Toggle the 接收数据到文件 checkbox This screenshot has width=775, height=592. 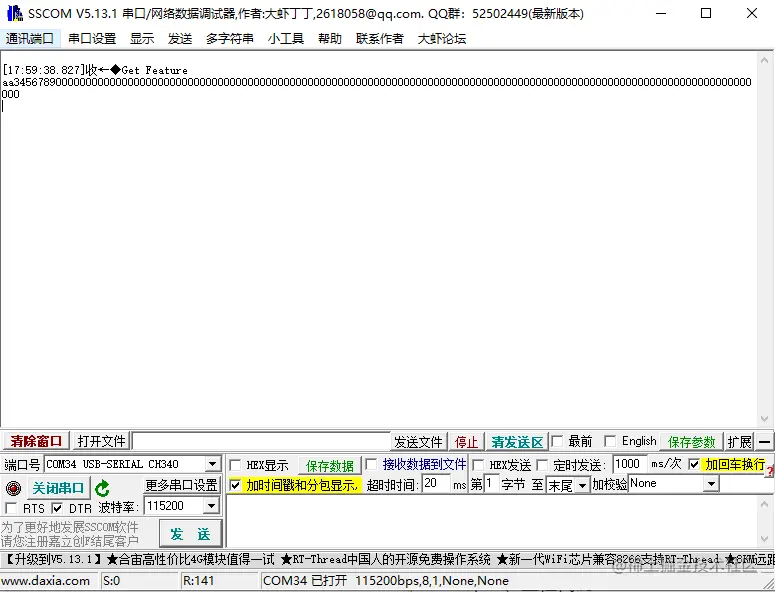(x=371, y=464)
